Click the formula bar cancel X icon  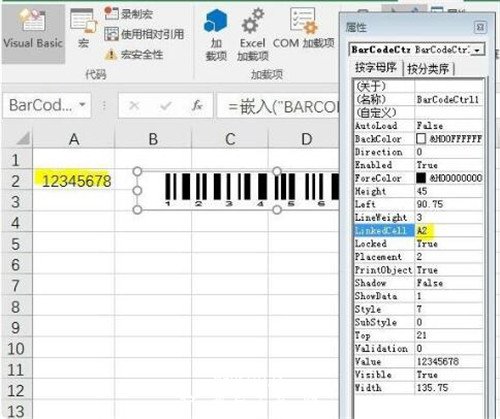(134, 106)
